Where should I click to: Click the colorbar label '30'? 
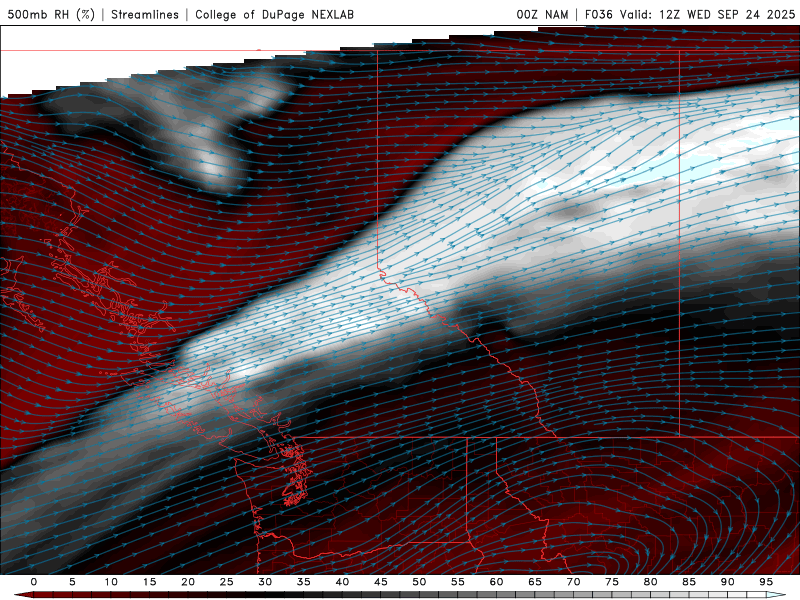click(x=265, y=582)
